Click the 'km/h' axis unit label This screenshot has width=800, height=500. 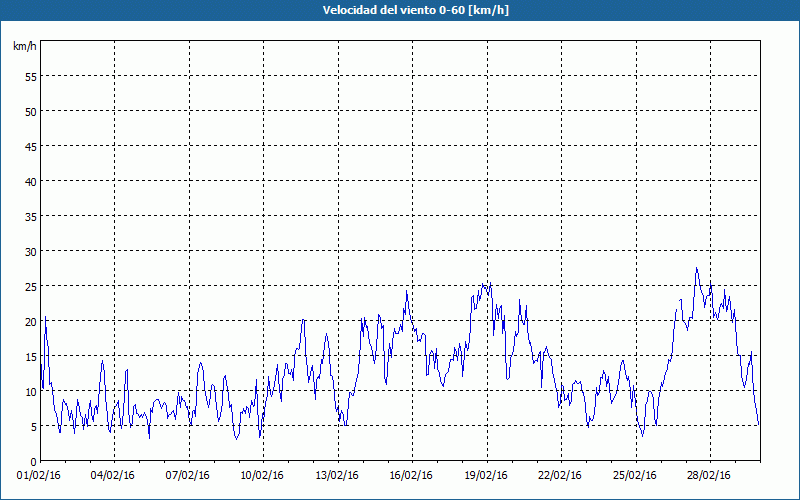pos(25,46)
